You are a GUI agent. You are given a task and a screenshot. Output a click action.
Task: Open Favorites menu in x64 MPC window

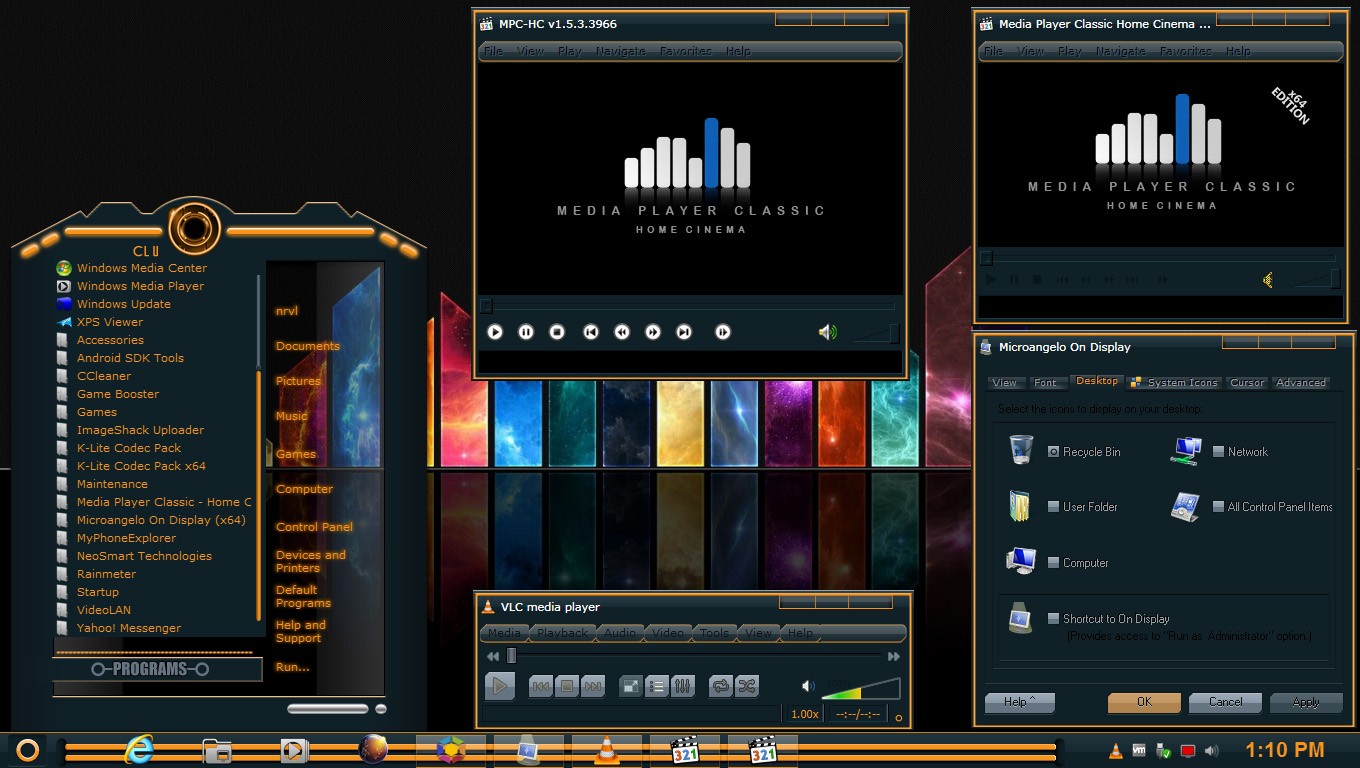point(1186,51)
